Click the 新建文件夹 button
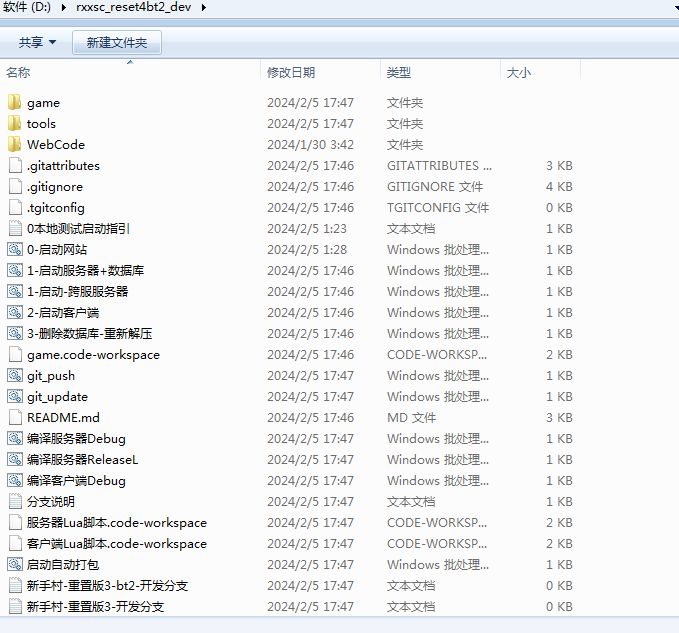 click(x=117, y=43)
